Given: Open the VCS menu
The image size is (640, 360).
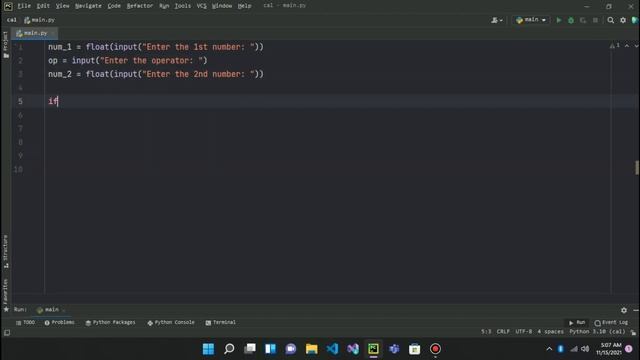Looking at the screenshot, I should pyautogui.click(x=202, y=6).
